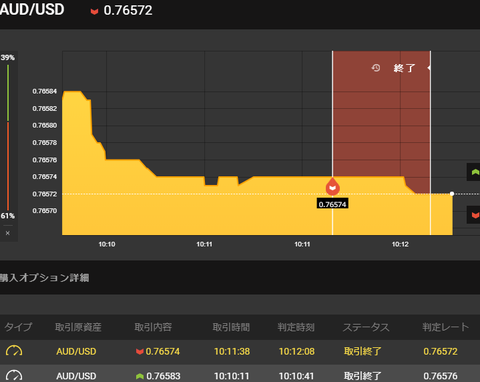Image resolution: width=480 pixels, height=382 pixels.
Task: Click the タイプ column header
Action: pyautogui.click(x=18, y=327)
